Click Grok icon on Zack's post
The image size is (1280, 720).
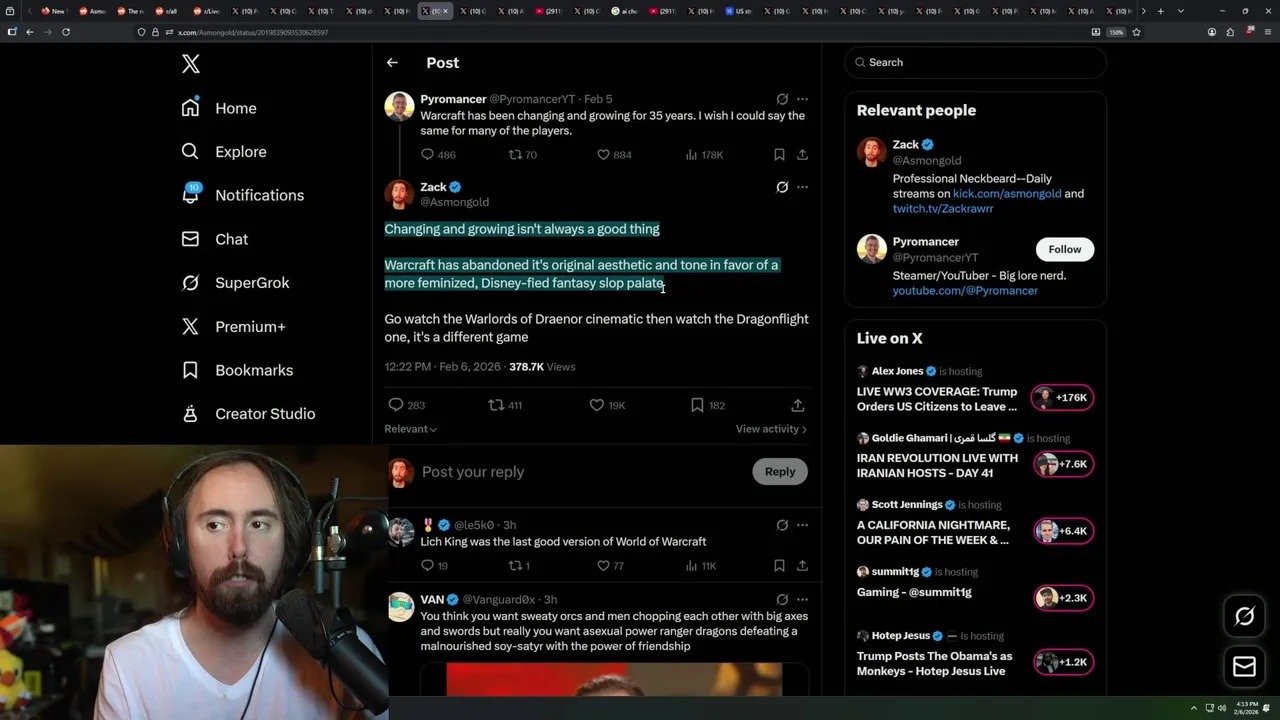782,187
